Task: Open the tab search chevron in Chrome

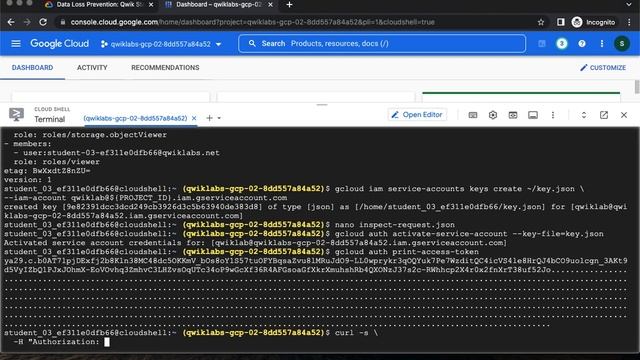Action: tap(629, 4)
